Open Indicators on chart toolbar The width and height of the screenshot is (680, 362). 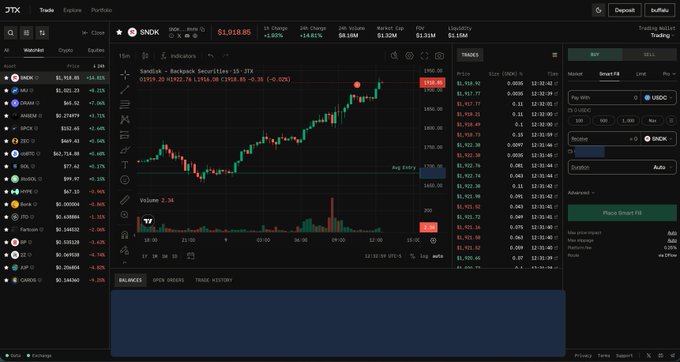(178, 56)
